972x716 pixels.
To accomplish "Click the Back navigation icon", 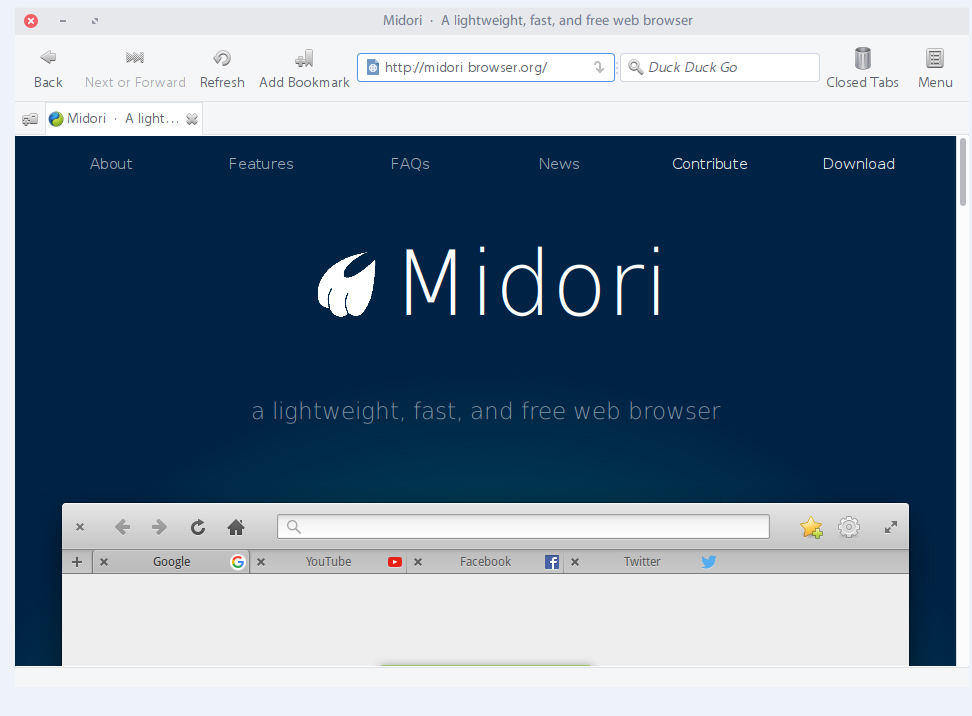I will click(x=47, y=58).
